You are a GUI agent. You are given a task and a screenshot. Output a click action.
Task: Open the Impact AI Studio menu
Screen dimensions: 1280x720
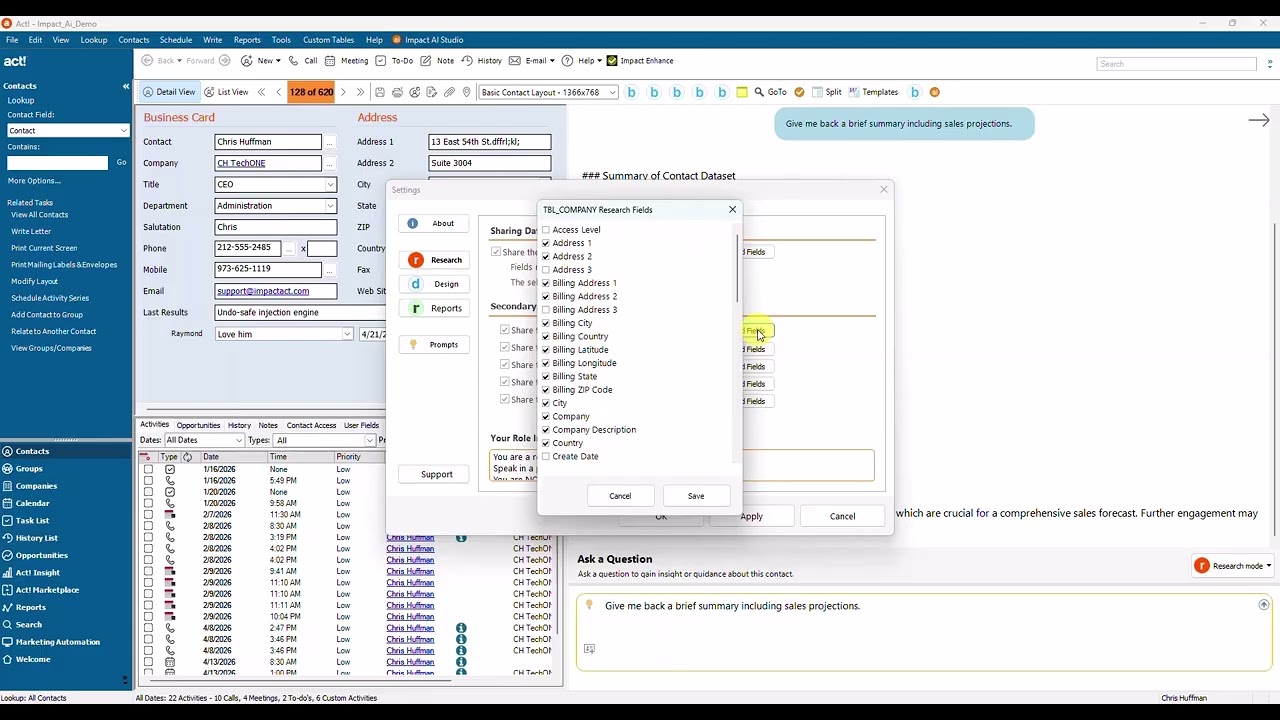(428, 40)
